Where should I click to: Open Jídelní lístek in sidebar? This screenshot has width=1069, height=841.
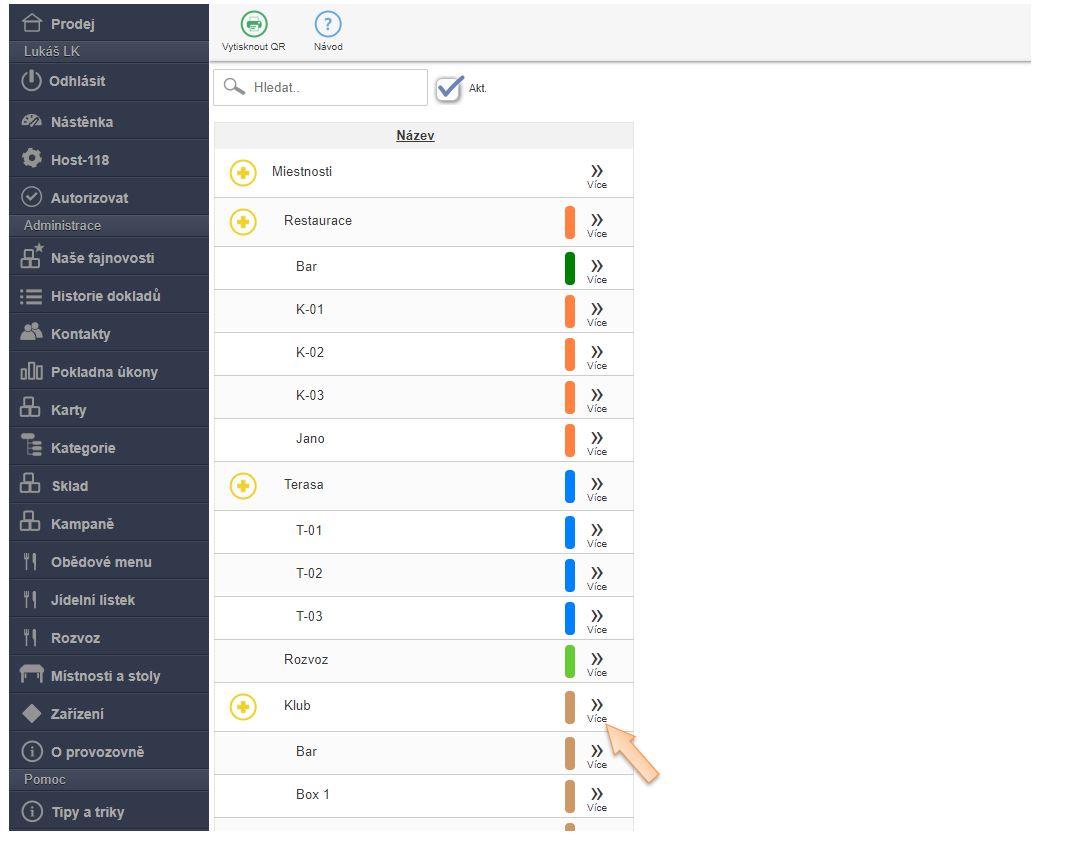pyautogui.click(x=92, y=600)
